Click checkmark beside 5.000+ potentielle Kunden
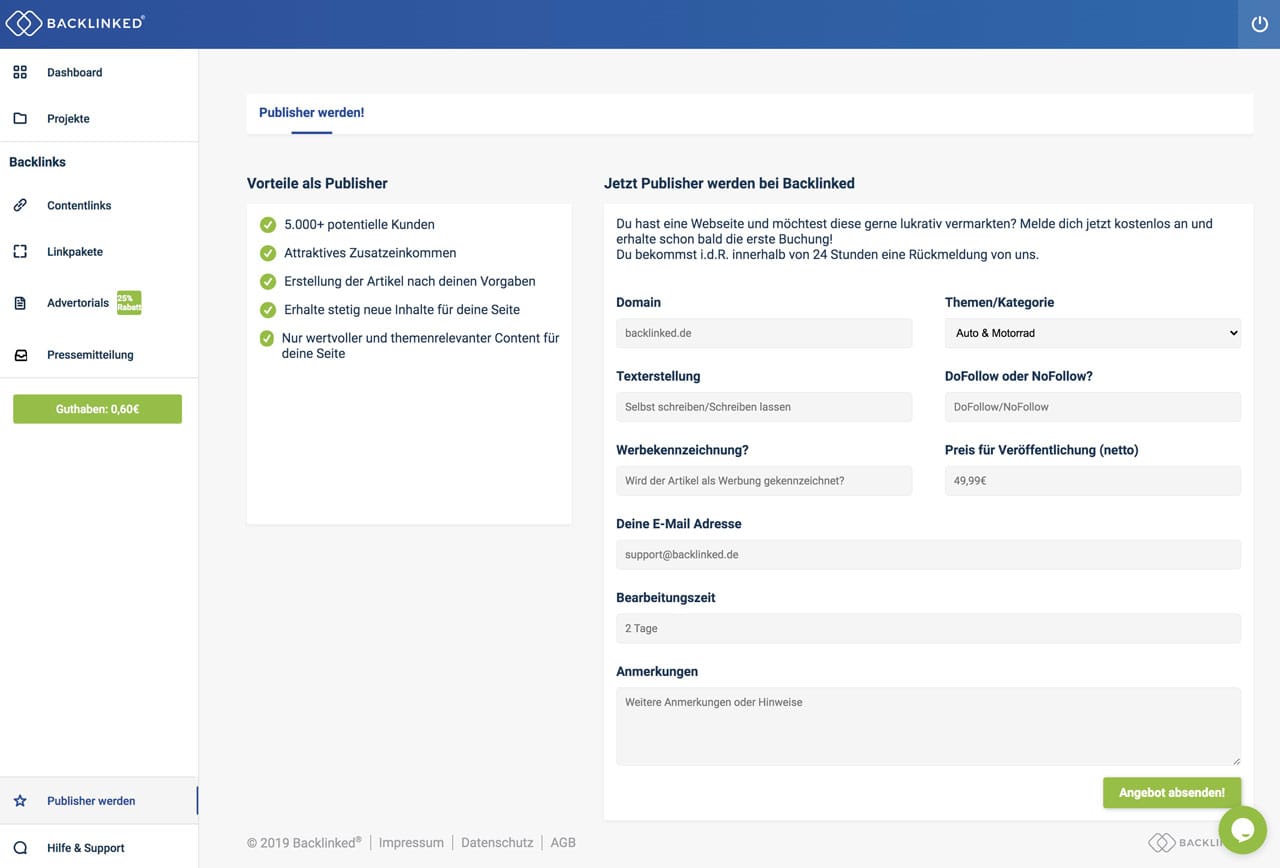The height and width of the screenshot is (868, 1280). click(x=267, y=225)
